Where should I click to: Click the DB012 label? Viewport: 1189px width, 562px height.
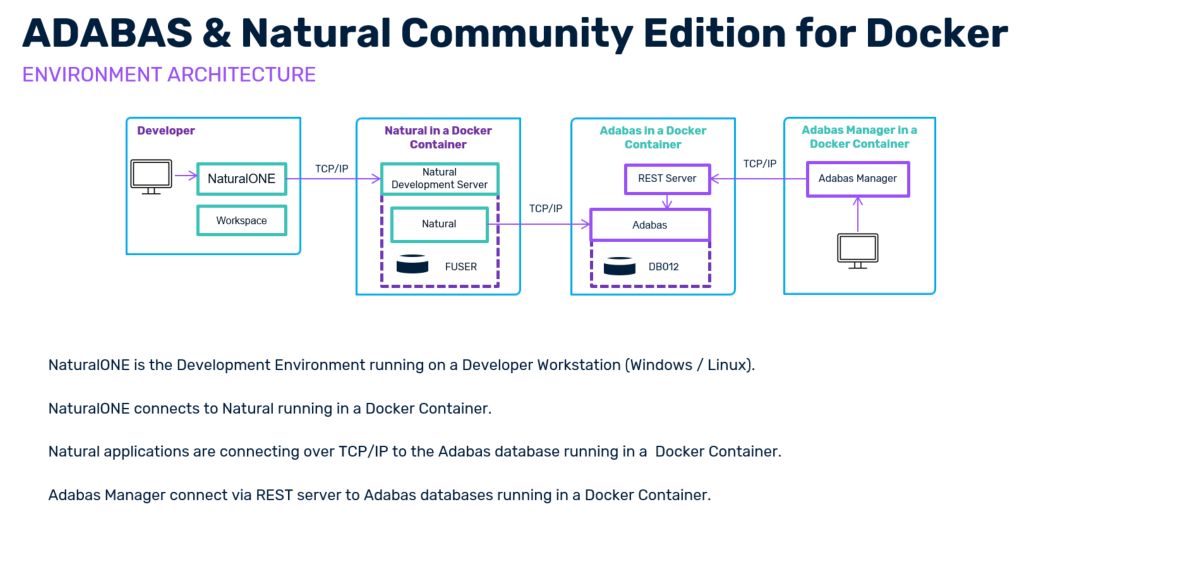664,267
